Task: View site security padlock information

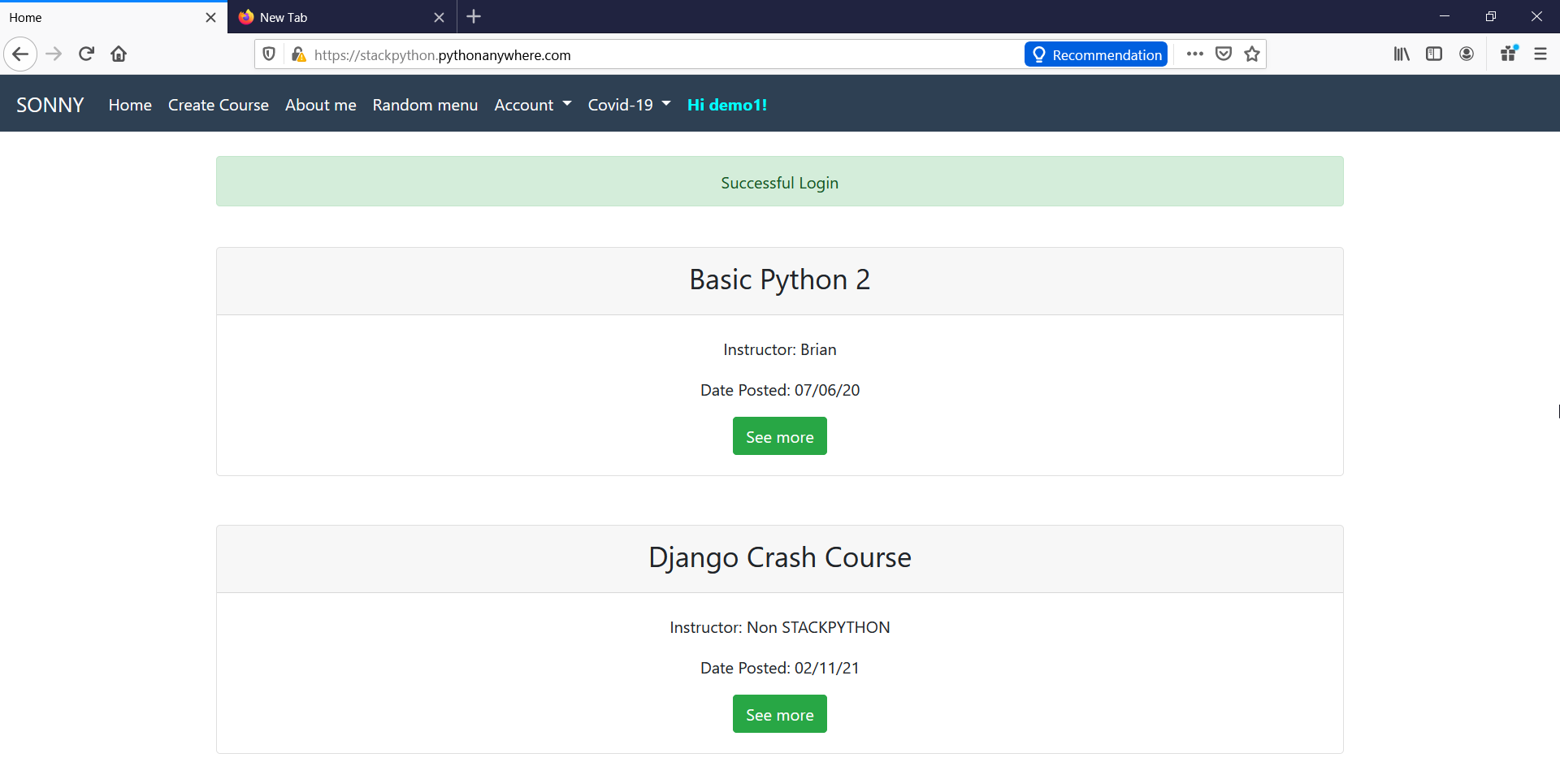Action: [x=298, y=54]
